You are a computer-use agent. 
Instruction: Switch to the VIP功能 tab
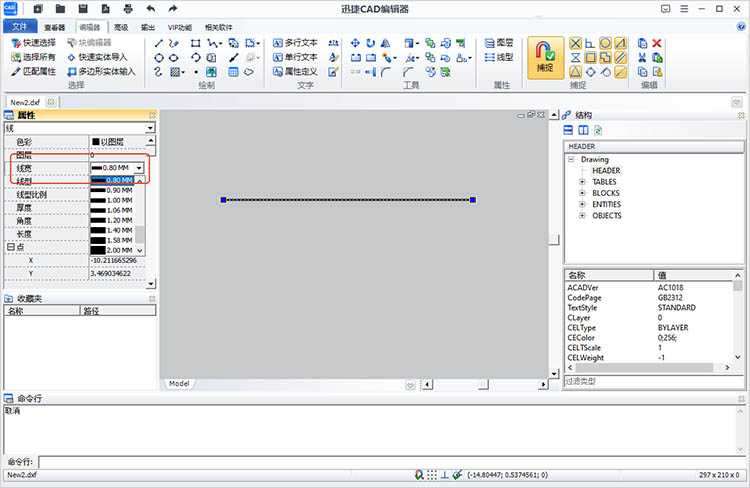180,27
